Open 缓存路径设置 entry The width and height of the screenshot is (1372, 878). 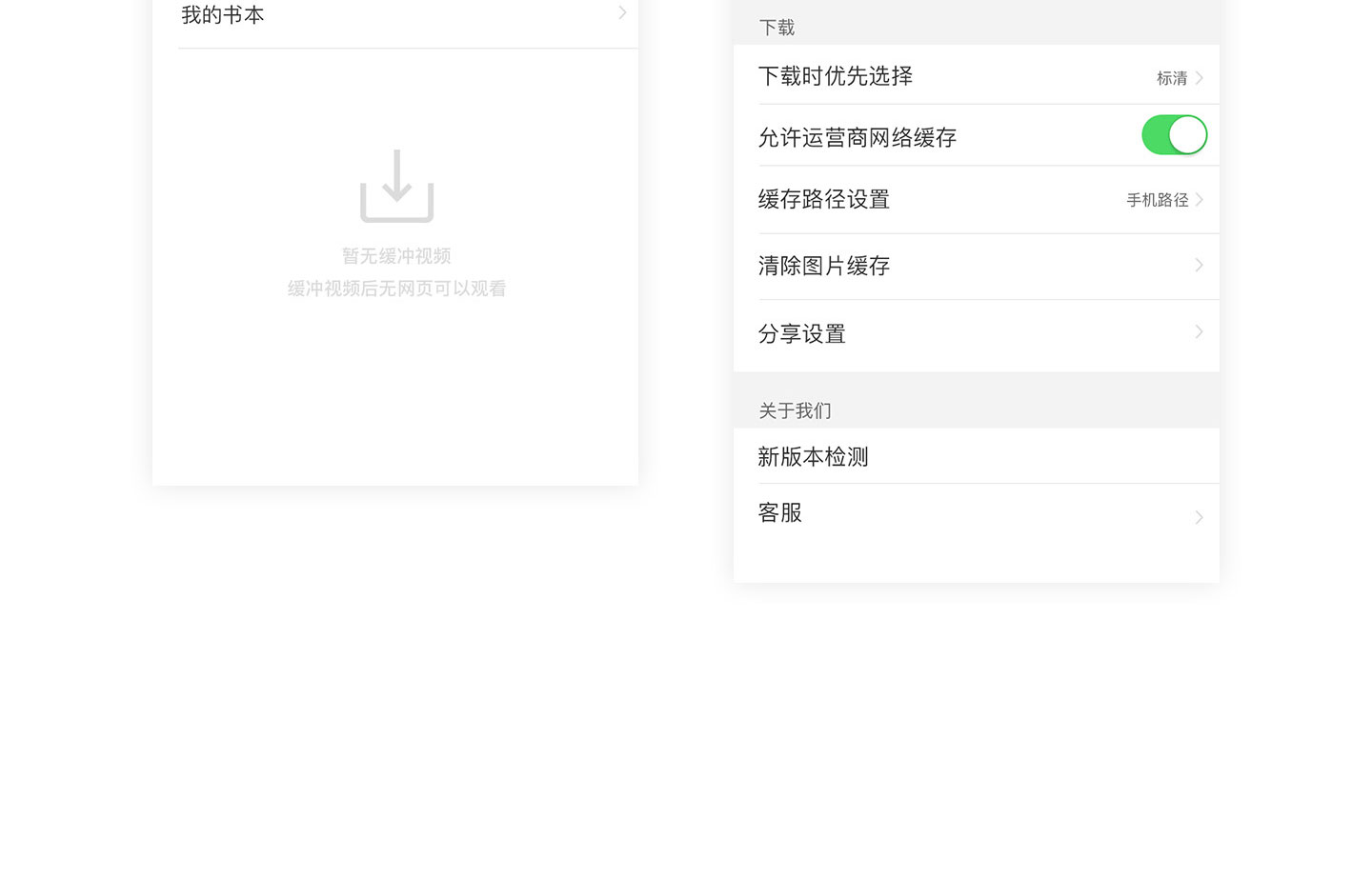(x=823, y=200)
